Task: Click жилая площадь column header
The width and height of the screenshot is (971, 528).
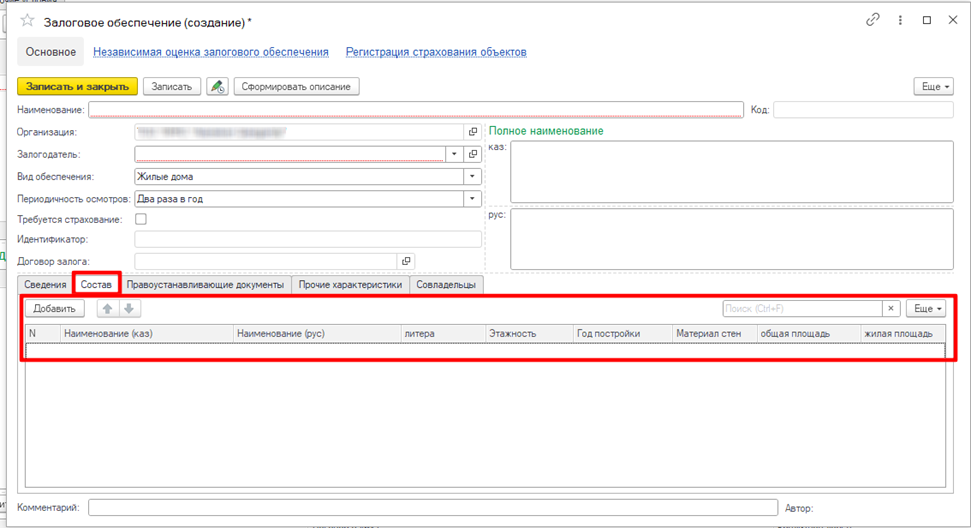Action: tap(903, 334)
